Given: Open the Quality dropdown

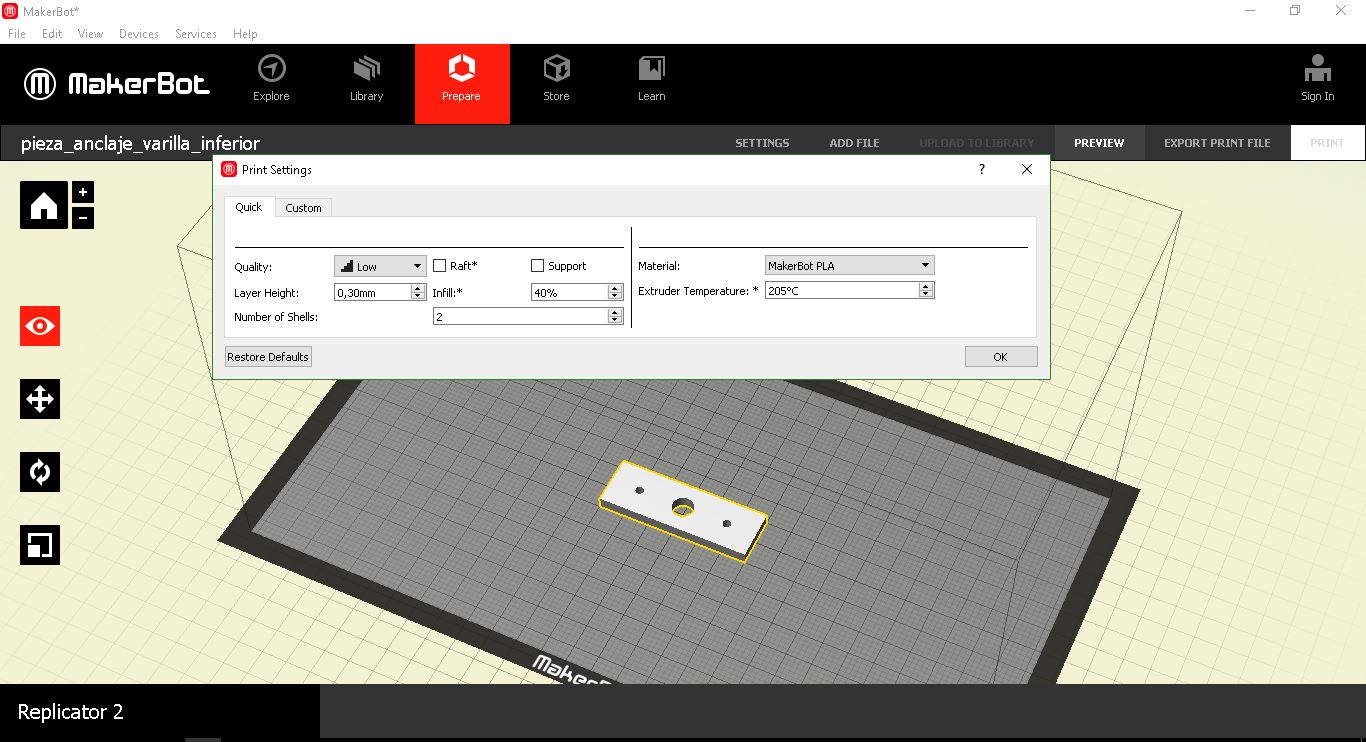Looking at the screenshot, I should pos(380,266).
